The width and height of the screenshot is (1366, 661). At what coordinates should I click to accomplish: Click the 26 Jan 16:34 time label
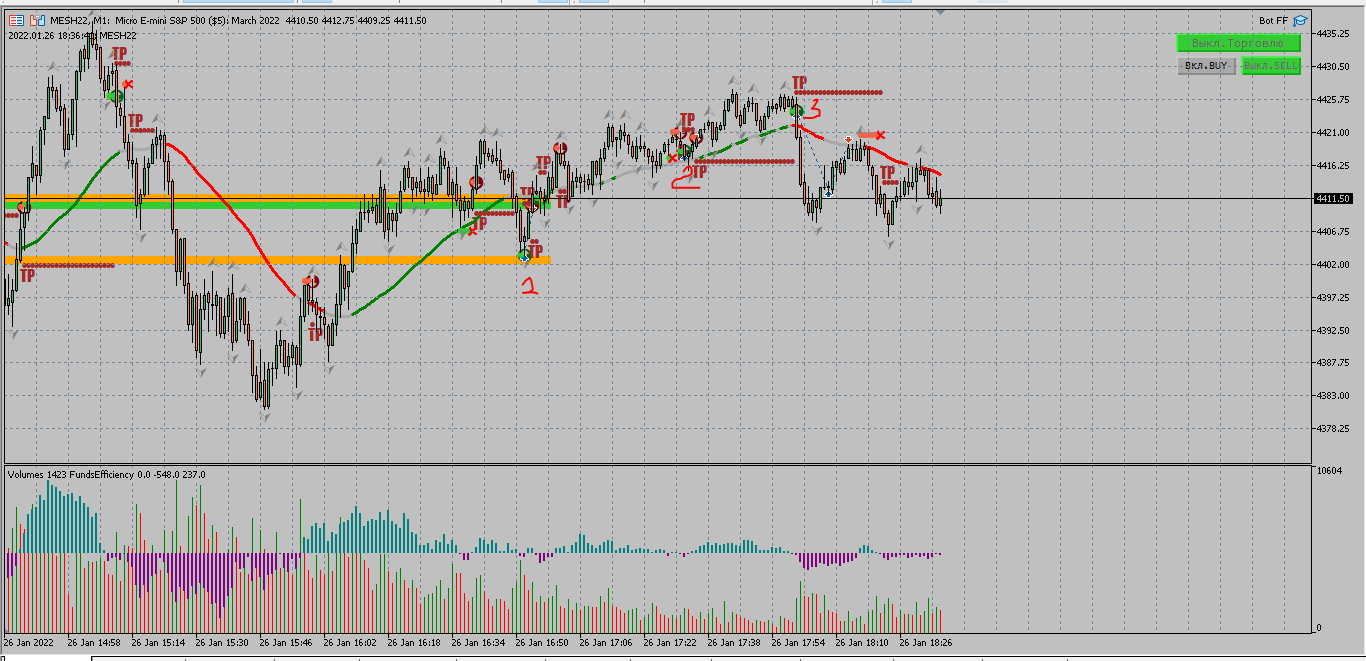(478, 643)
